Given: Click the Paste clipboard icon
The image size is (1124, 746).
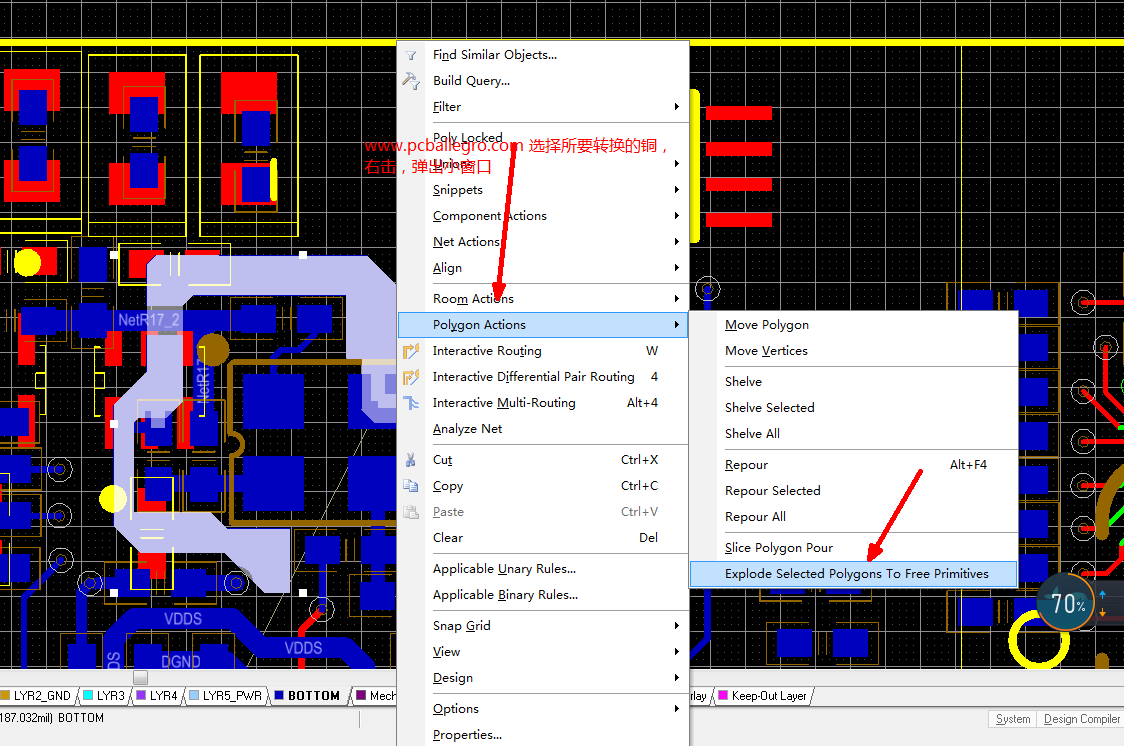Looking at the screenshot, I should [x=411, y=512].
